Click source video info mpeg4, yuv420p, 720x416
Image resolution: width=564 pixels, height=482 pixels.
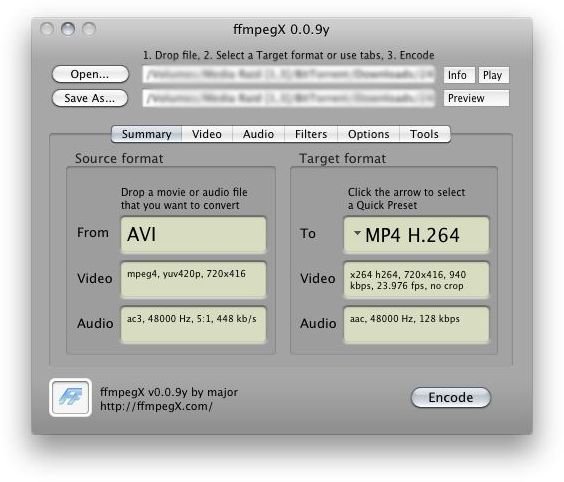pyautogui.click(x=194, y=280)
